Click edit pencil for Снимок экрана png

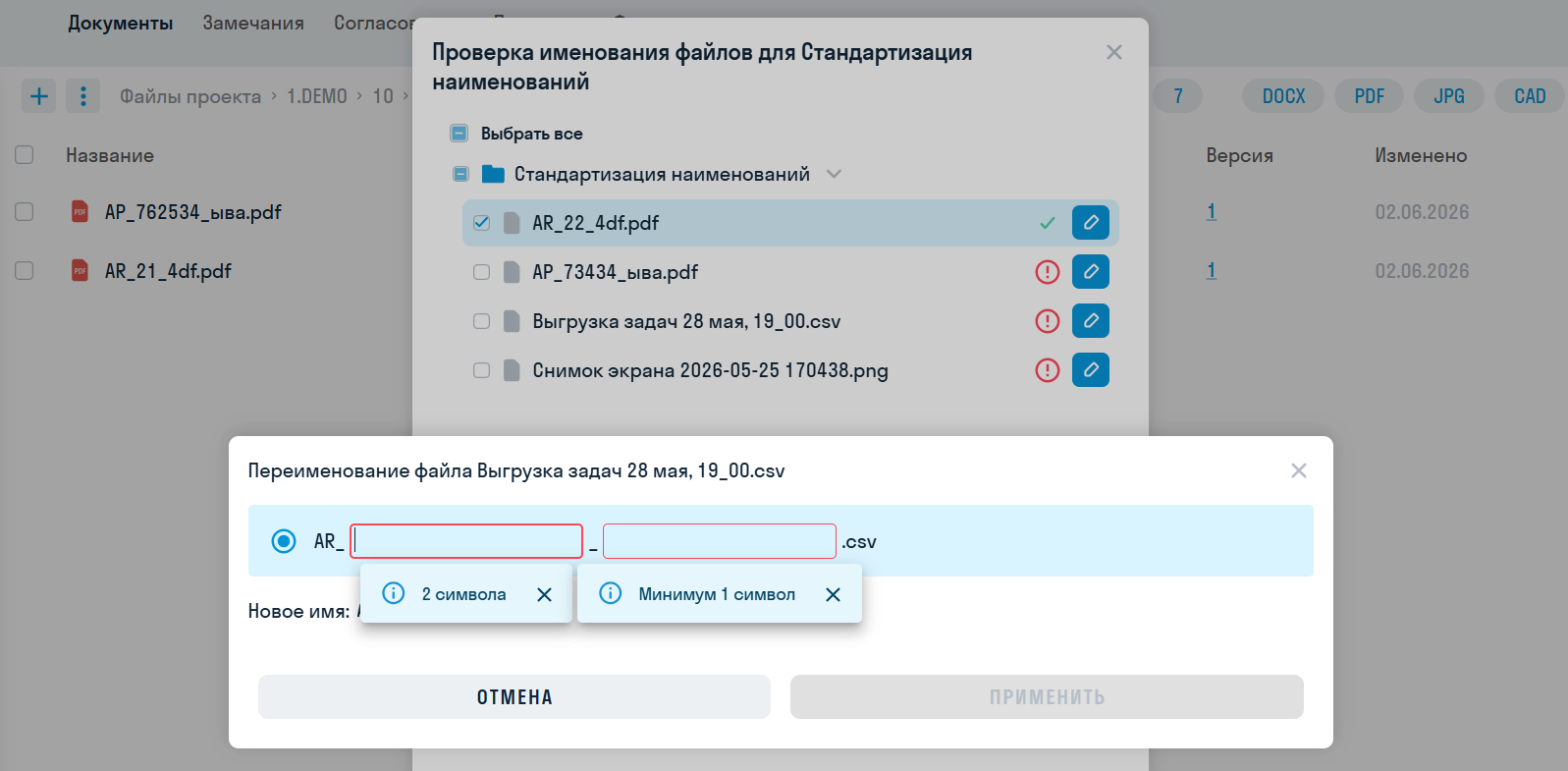click(x=1091, y=370)
